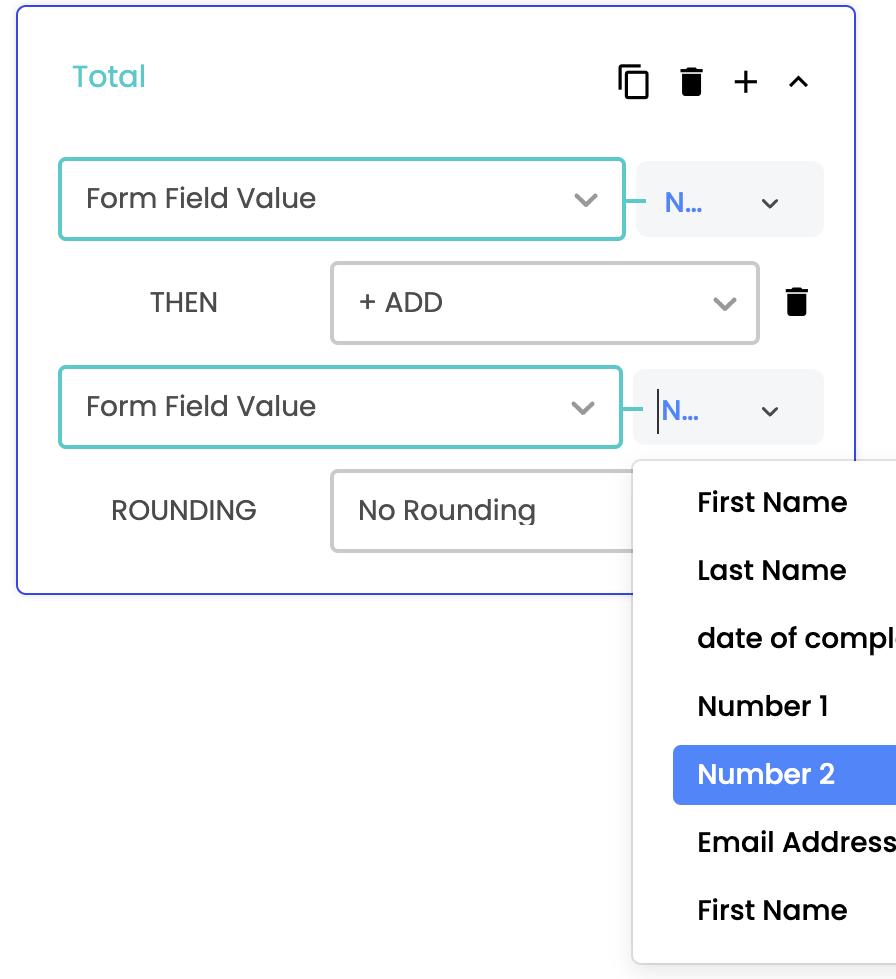Open the first Form Field Value dropdown
The image size is (896, 979).
342,199
